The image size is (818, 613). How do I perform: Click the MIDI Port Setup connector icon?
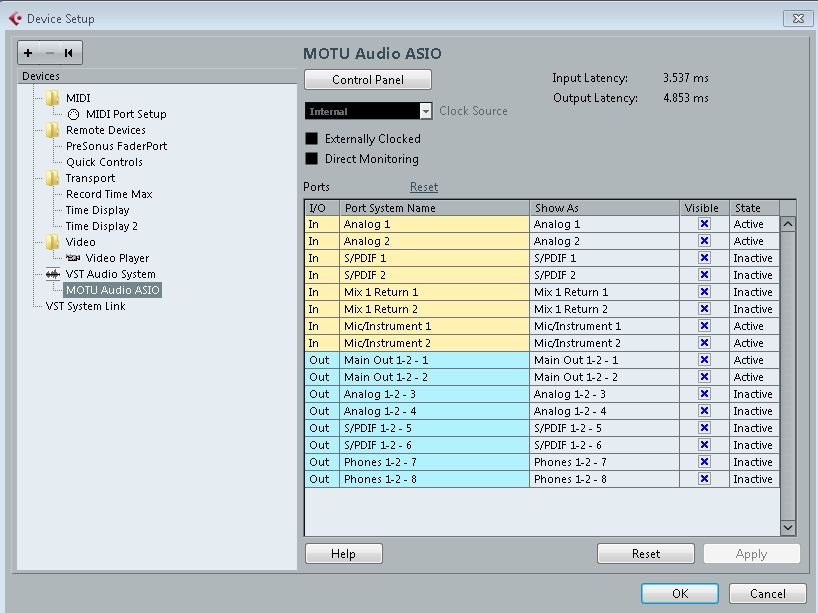tap(74, 114)
